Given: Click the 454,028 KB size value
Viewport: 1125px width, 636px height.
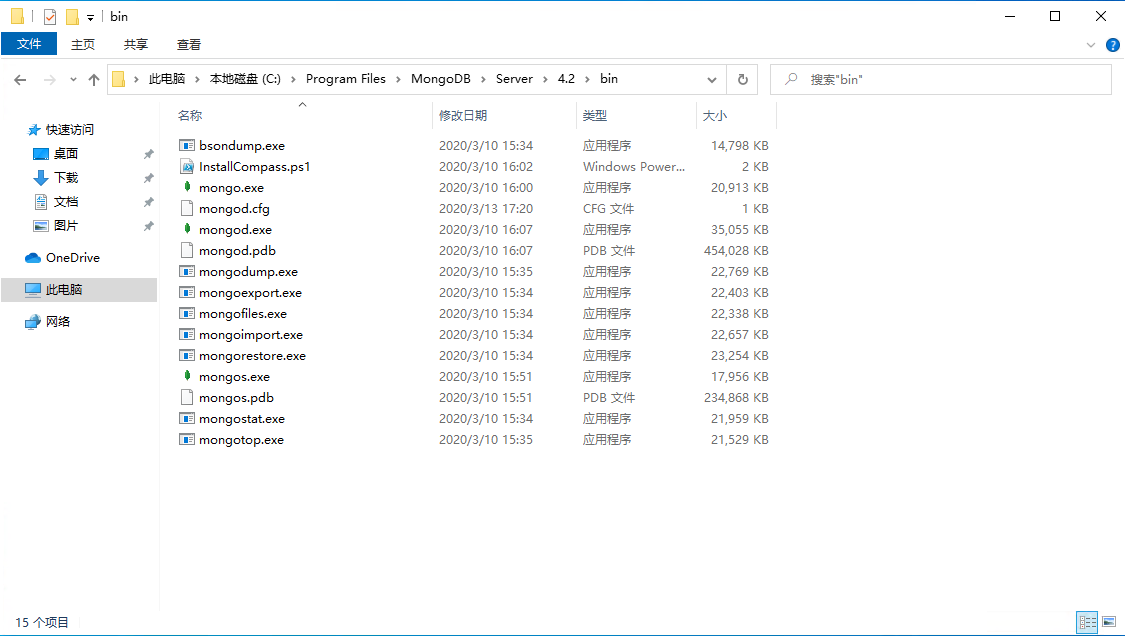Looking at the screenshot, I should (x=736, y=251).
